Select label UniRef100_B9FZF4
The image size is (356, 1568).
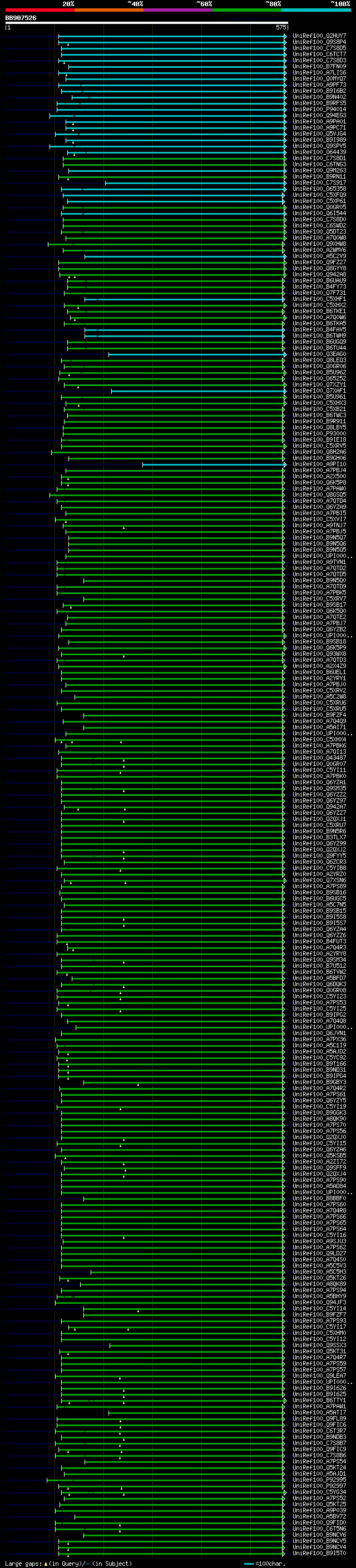319,715
